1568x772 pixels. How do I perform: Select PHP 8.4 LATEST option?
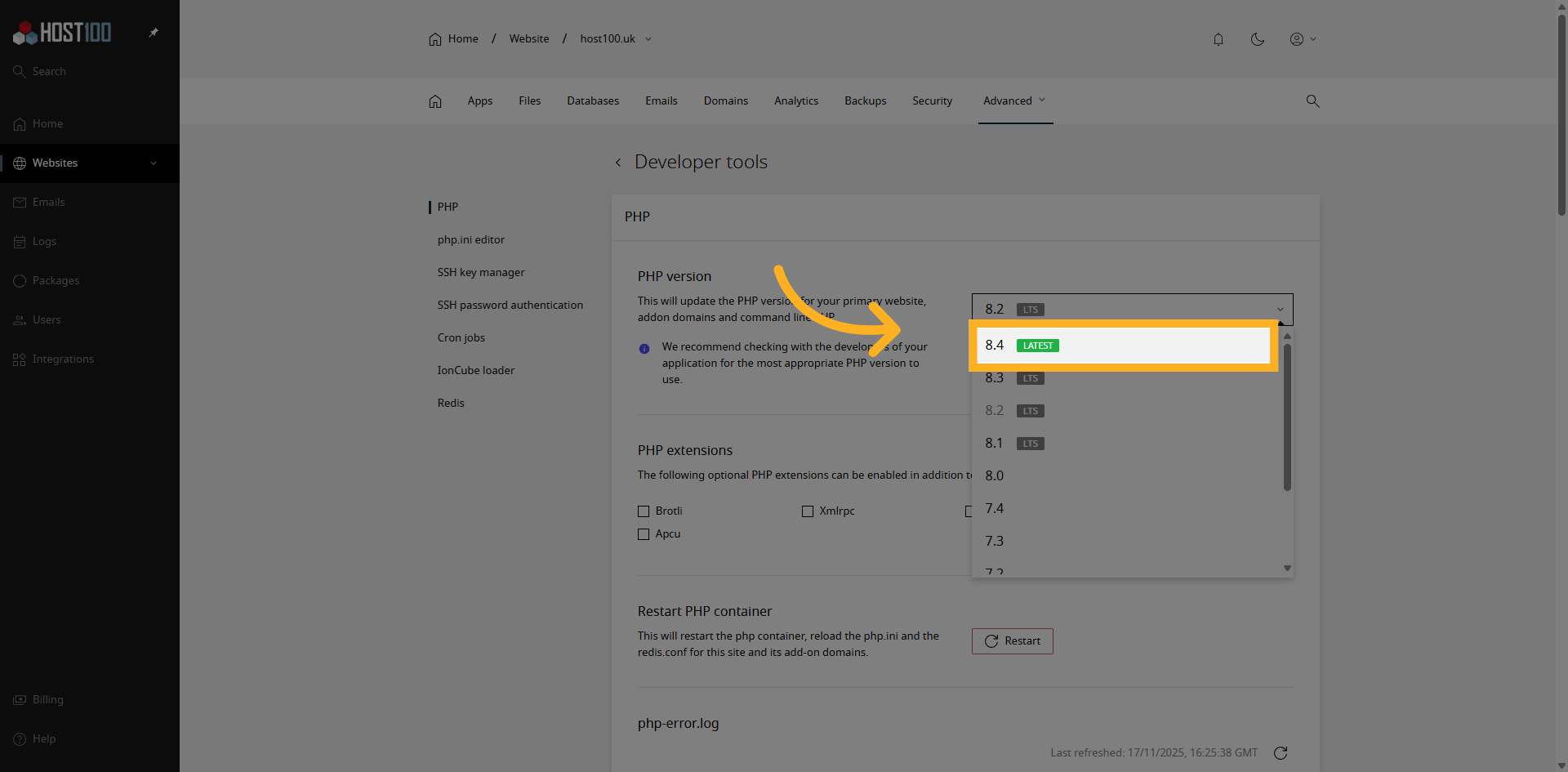click(1123, 346)
